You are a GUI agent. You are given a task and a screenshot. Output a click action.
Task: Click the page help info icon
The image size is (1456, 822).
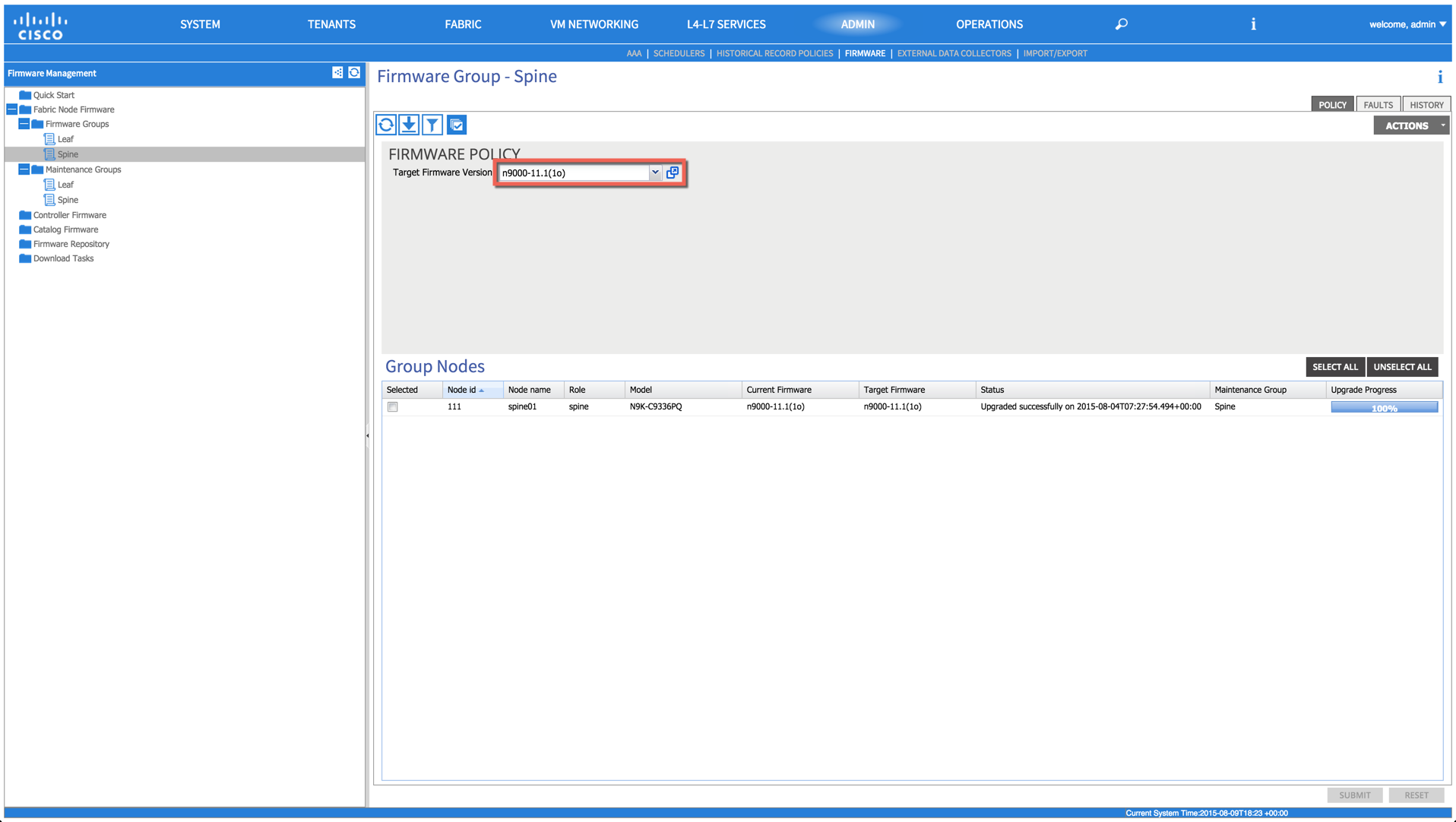pyautogui.click(x=1439, y=77)
